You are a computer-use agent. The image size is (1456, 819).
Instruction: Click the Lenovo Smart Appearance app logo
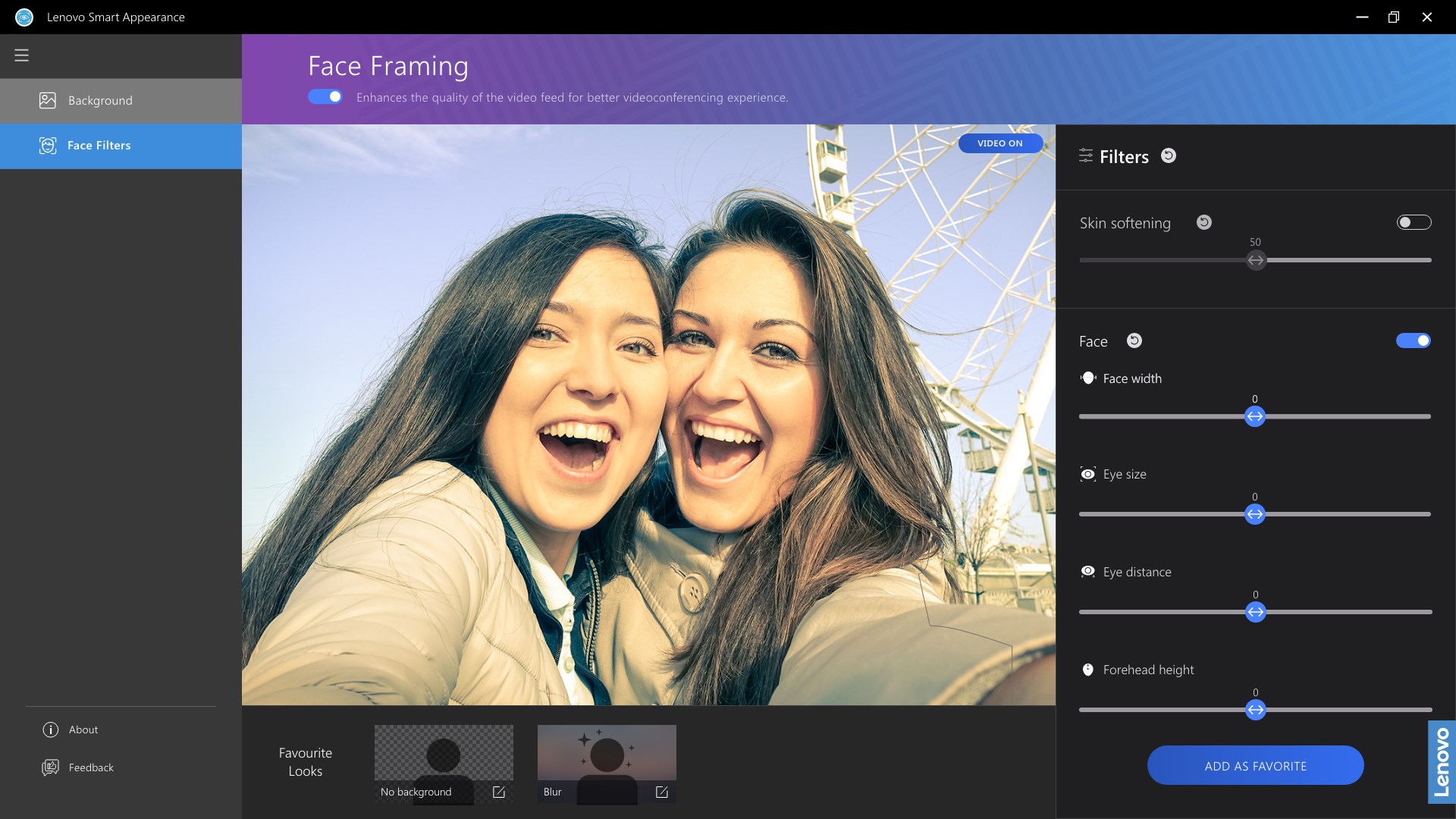point(24,17)
